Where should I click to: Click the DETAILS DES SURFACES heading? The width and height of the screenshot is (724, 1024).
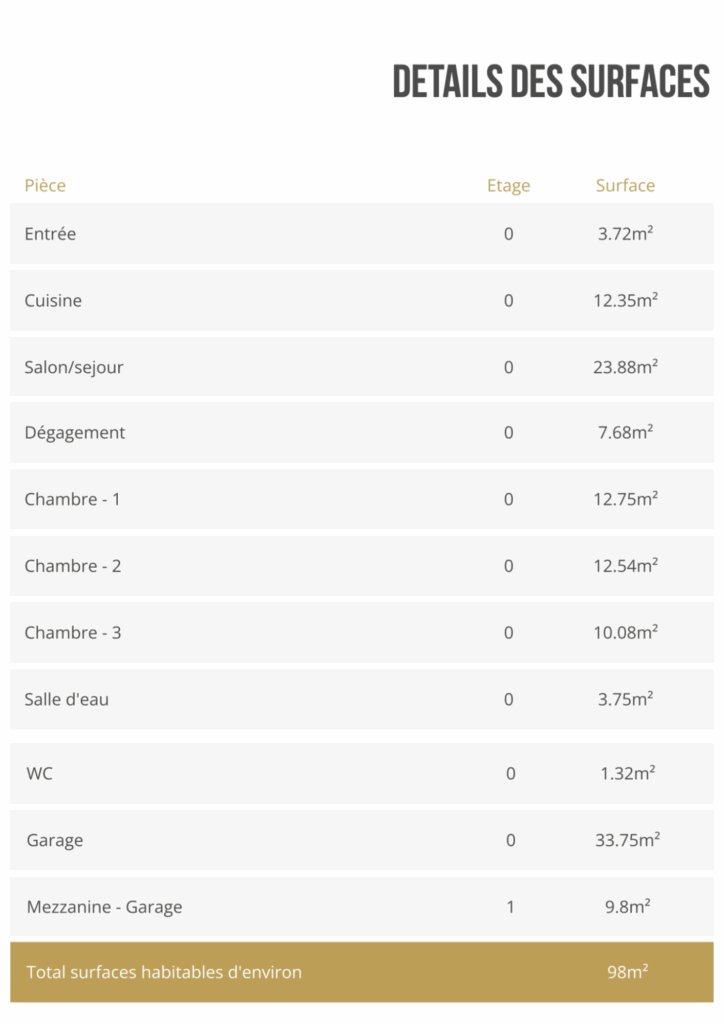(x=551, y=82)
